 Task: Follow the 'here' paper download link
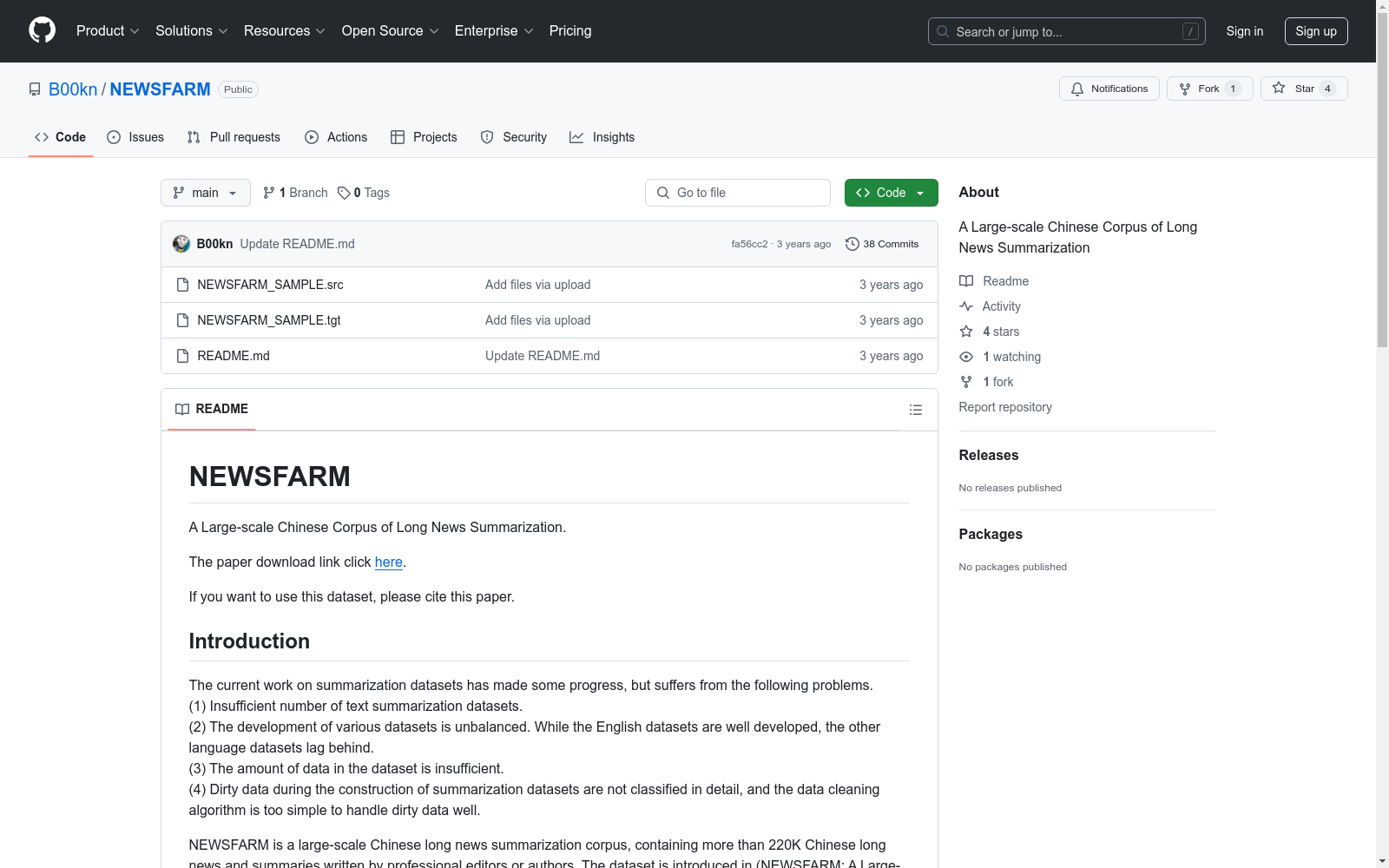pos(388,562)
